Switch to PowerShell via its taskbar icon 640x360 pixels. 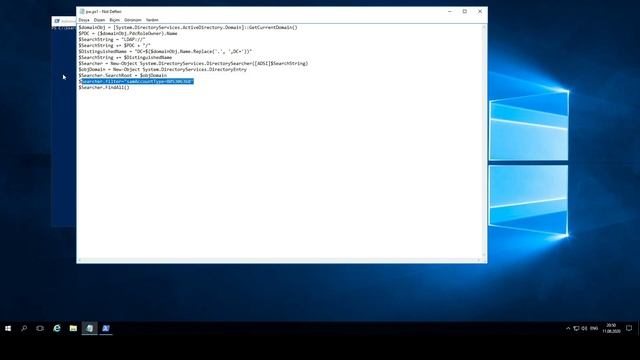(106, 328)
